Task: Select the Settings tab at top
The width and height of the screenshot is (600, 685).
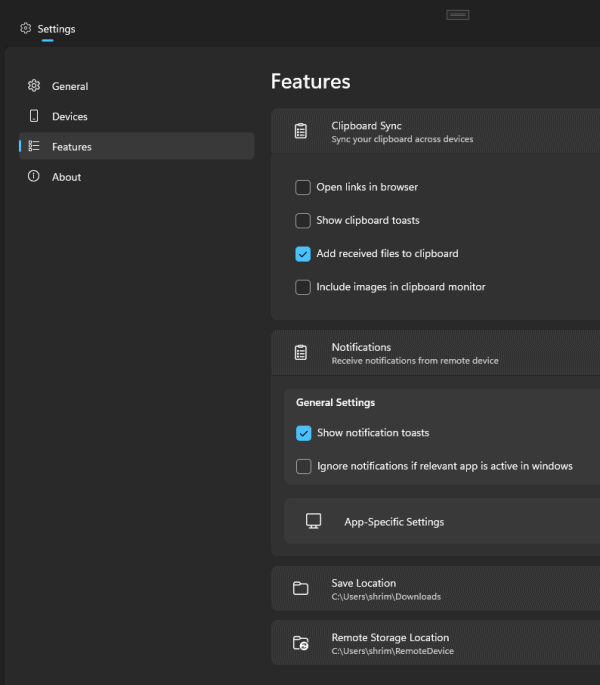Action: (48, 29)
